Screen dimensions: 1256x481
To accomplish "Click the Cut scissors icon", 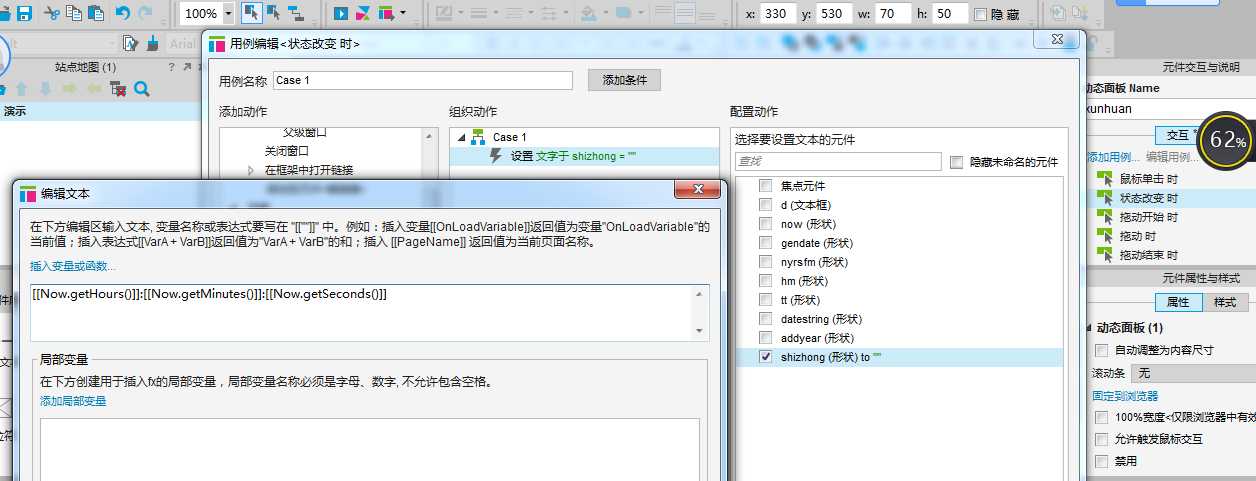I will 51,14.
